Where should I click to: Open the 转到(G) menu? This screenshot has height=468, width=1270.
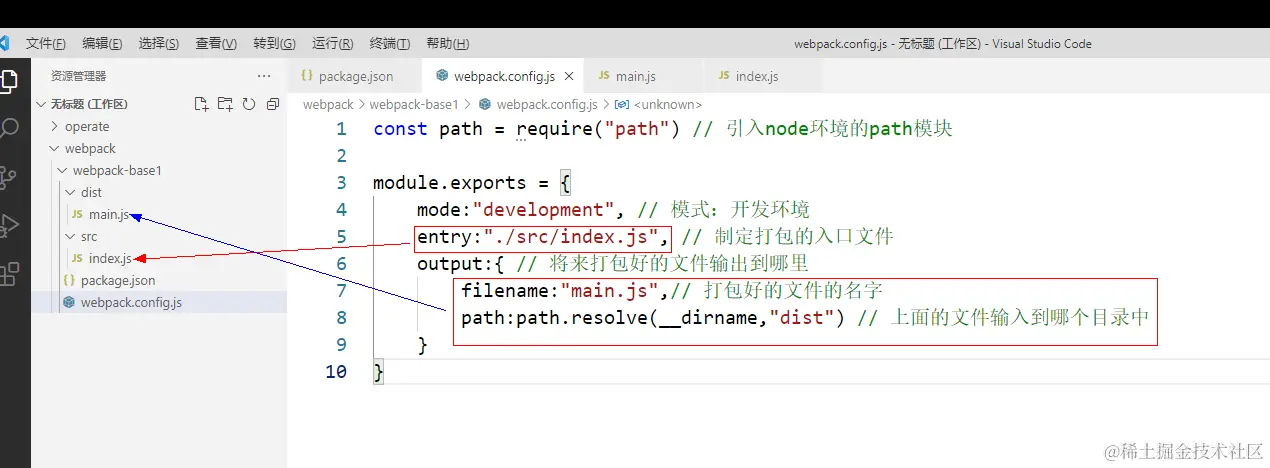coord(274,43)
